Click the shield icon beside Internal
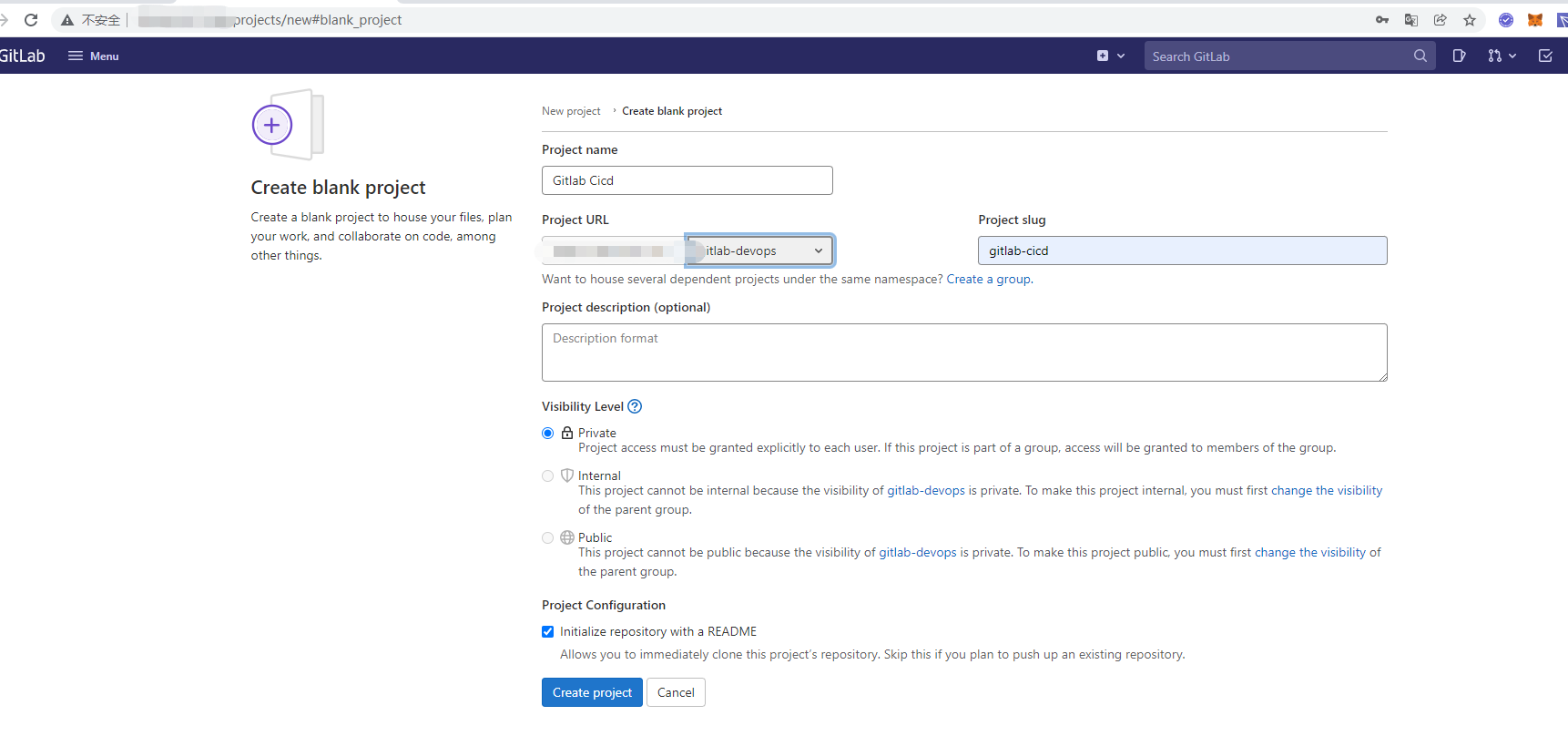 pyautogui.click(x=567, y=475)
